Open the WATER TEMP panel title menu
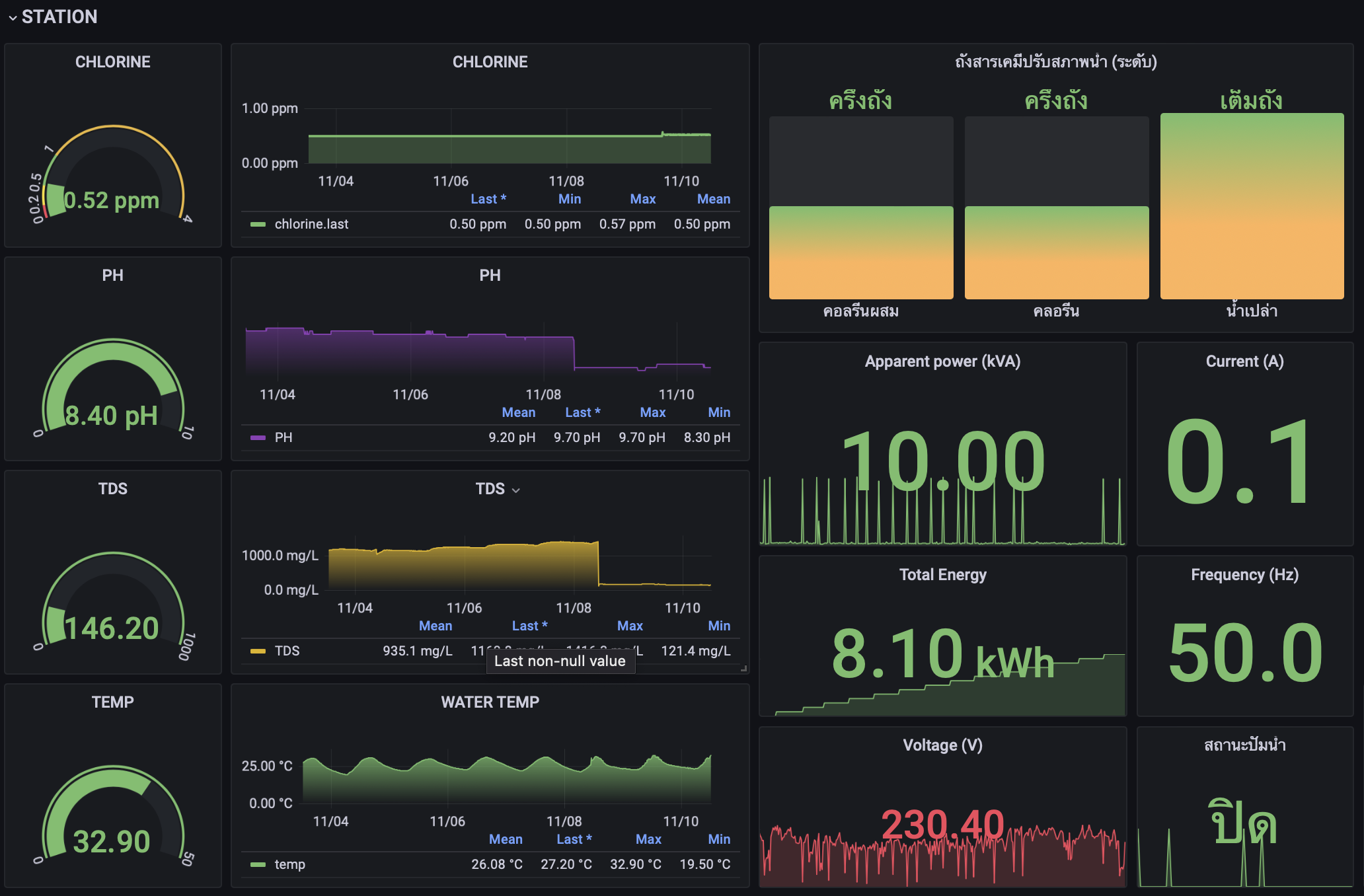Image resolution: width=1364 pixels, height=896 pixels. coord(490,702)
